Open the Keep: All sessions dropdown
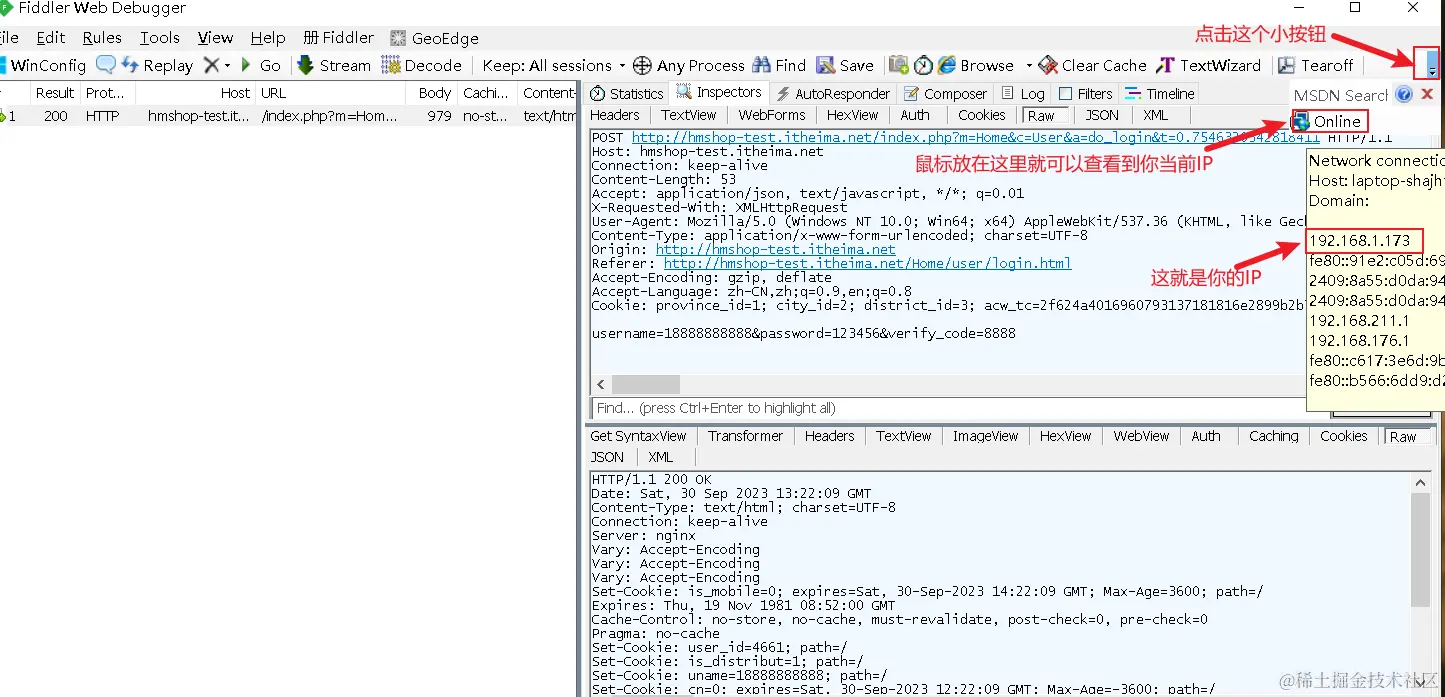The height and width of the screenshot is (697, 1445). click(553, 65)
